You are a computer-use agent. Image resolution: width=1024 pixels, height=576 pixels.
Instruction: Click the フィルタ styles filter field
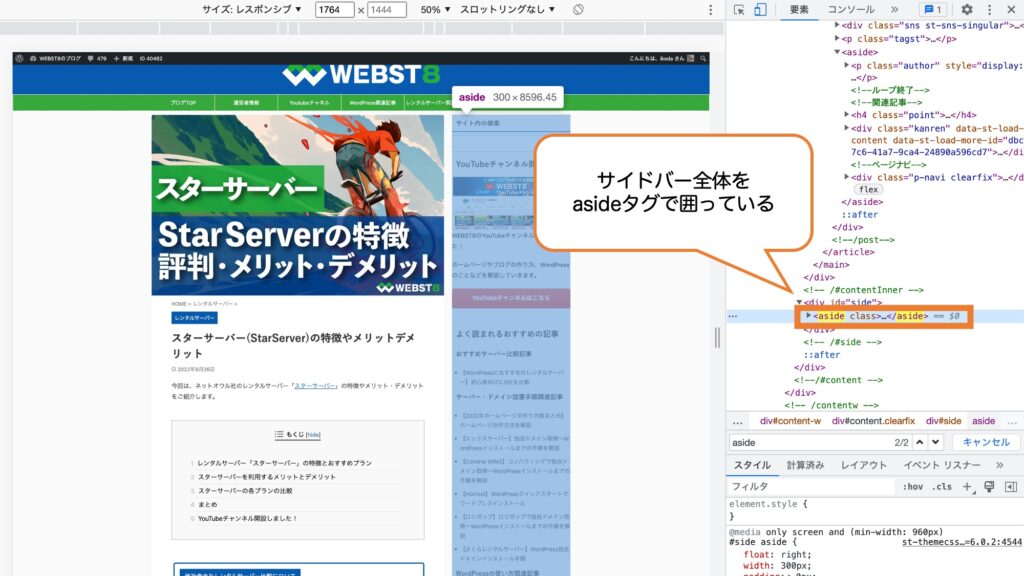pyautogui.click(x=811, y=487)
